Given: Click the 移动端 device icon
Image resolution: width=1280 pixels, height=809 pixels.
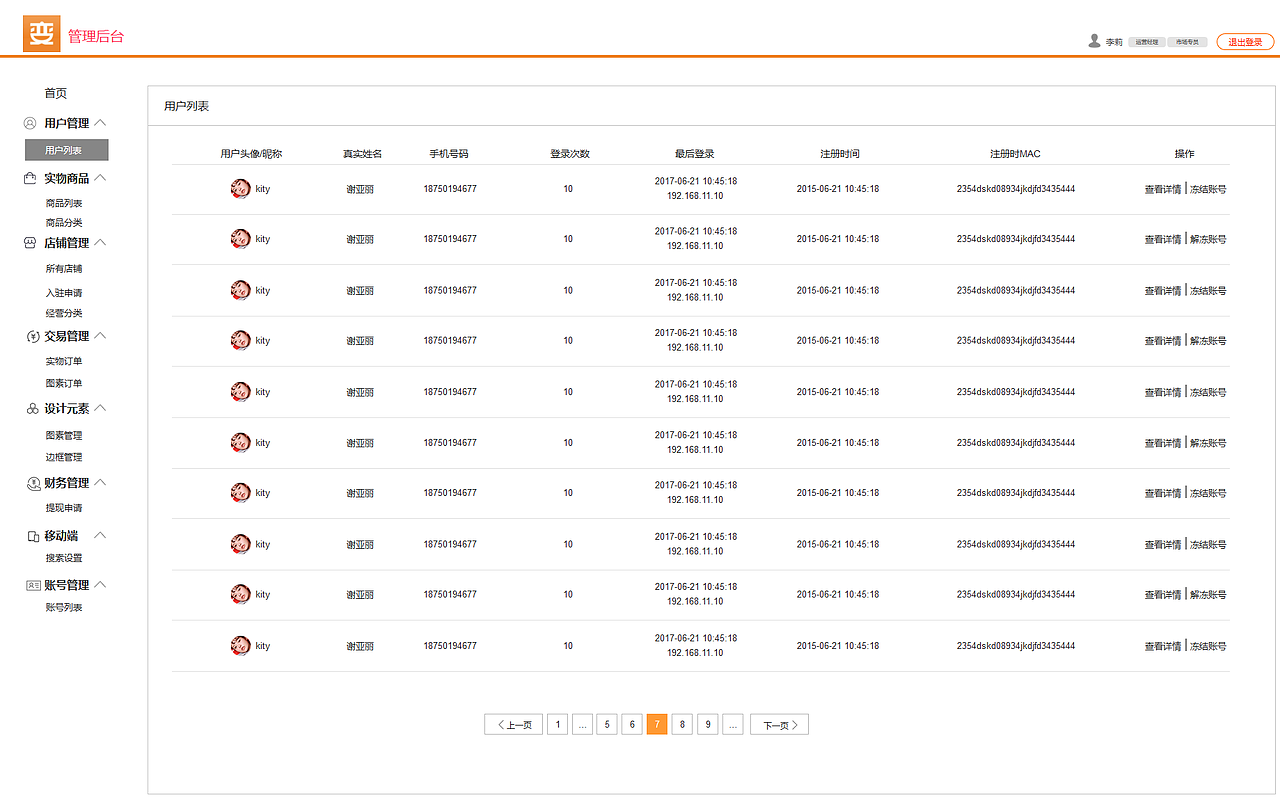Looking at the screenshot, I should pyautogui.click(x=33, y=535).
